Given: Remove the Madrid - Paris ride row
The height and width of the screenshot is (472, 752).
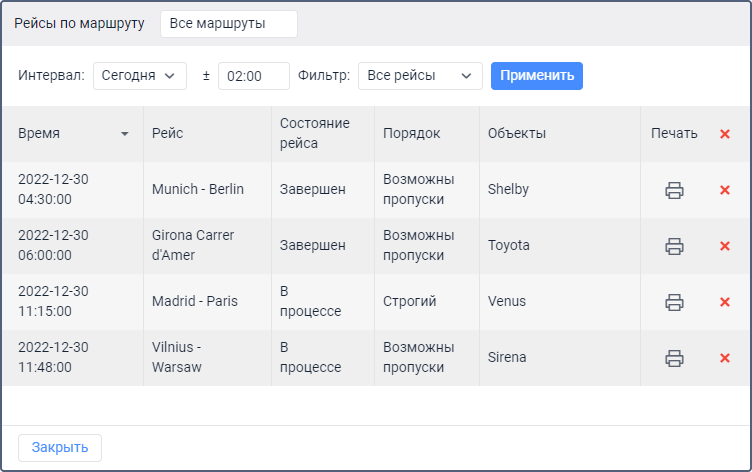Looking at the screenshot, I should point(725,302).
